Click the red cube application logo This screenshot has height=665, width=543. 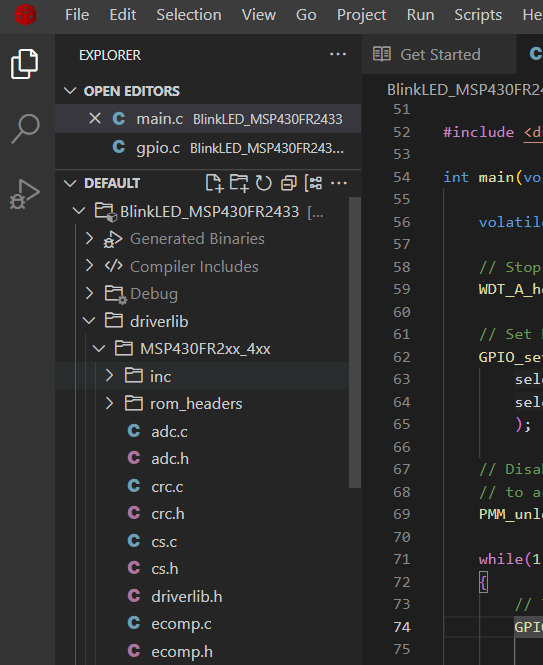click(x=25, y=15)
